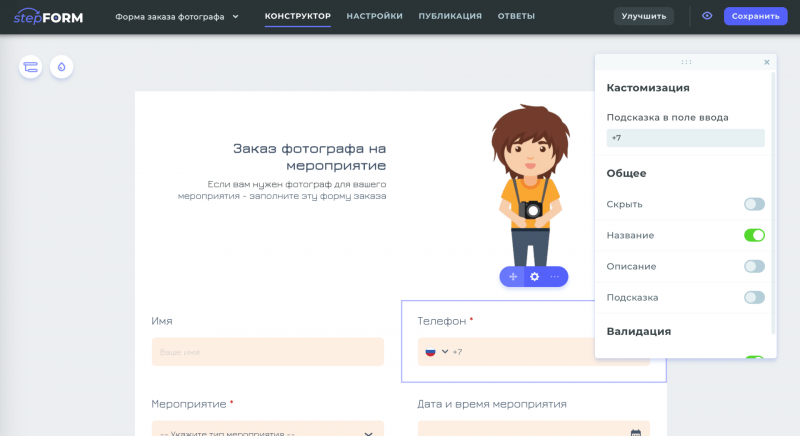Click the Улучшить button
Viewport: 800px width, 436px height.
643,16
